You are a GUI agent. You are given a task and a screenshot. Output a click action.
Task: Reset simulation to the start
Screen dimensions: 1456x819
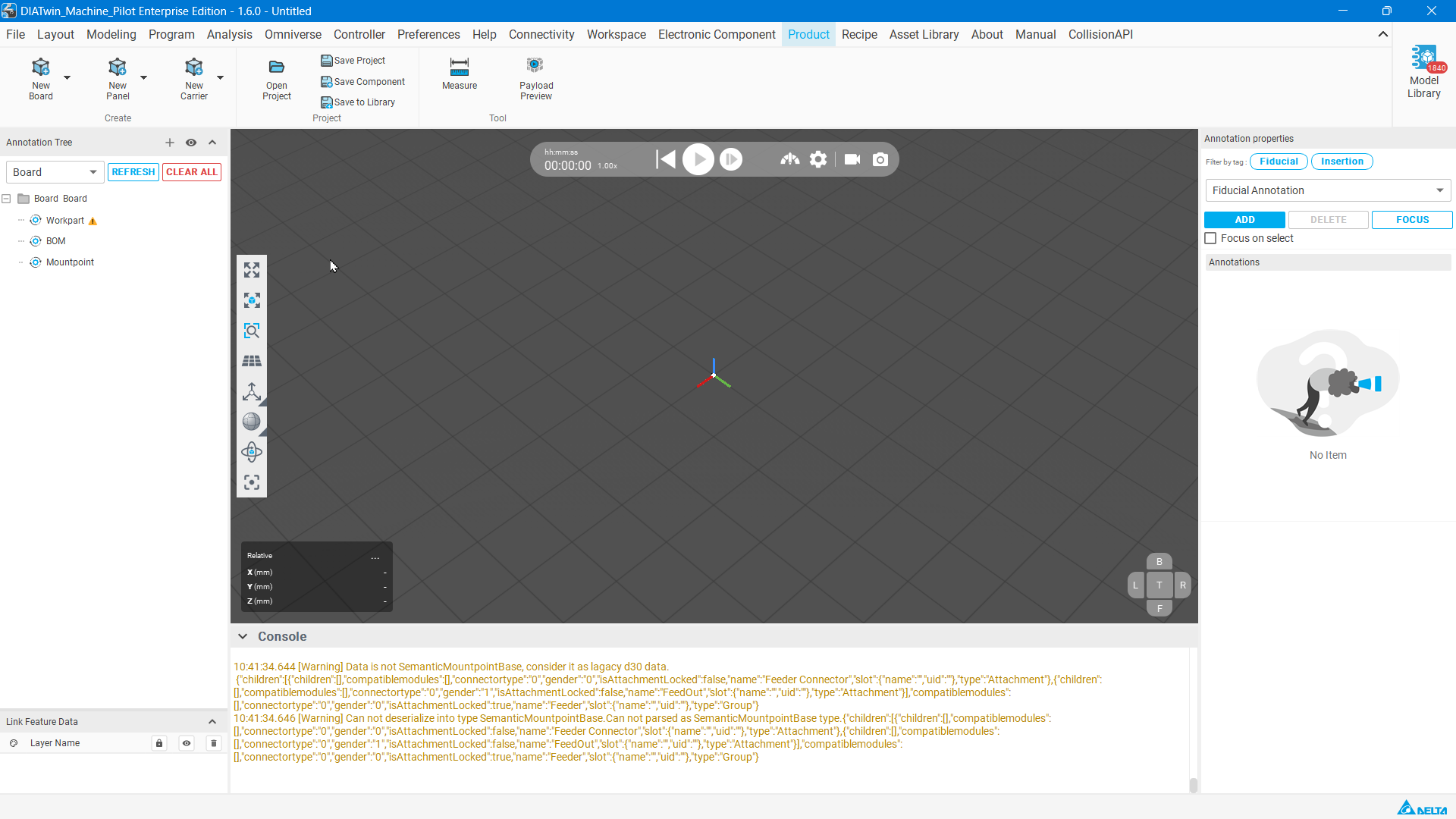click(666, 159)
